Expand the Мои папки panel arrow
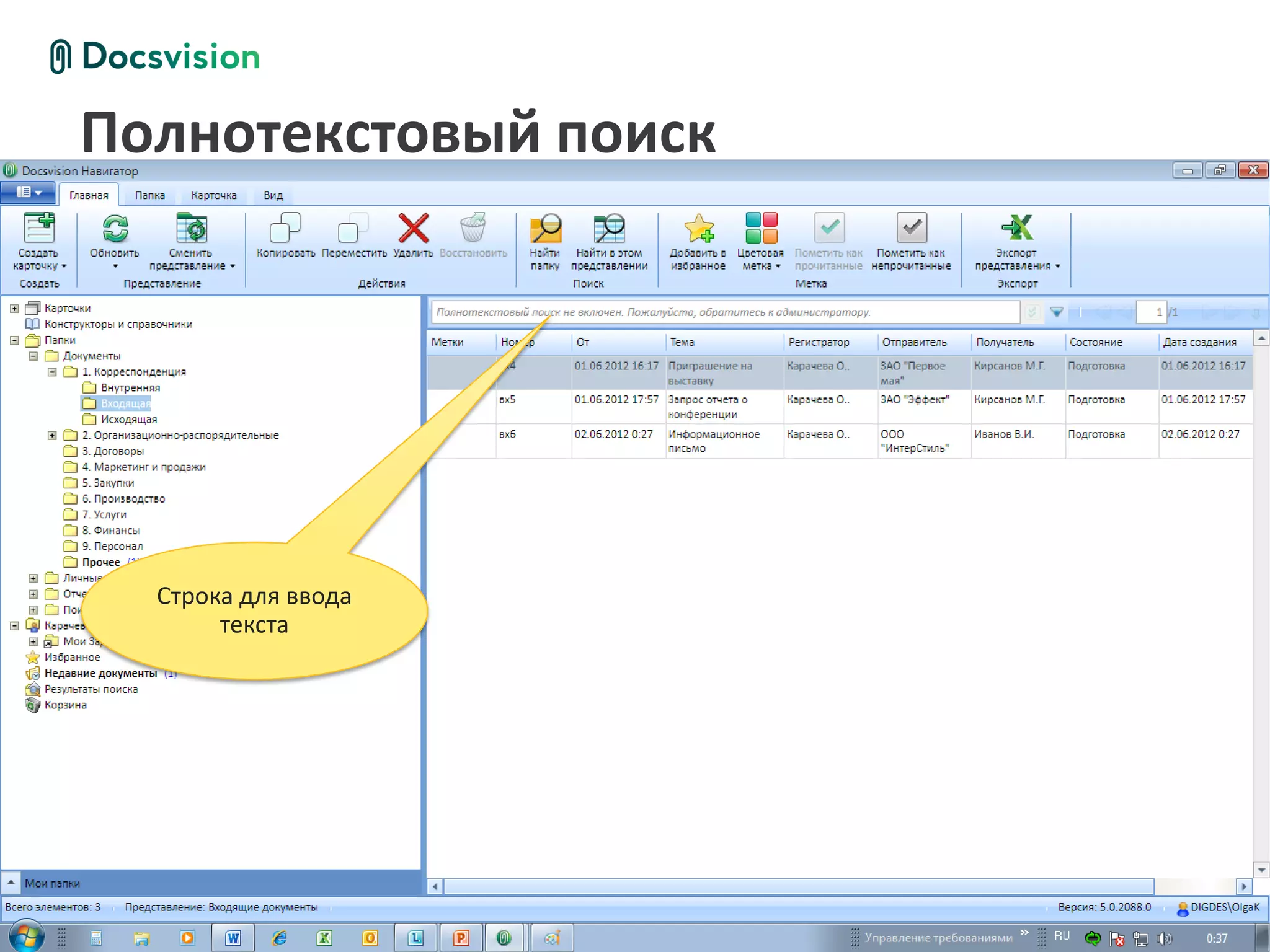This screenshot has width=1270, height=952. click(11, 882)
